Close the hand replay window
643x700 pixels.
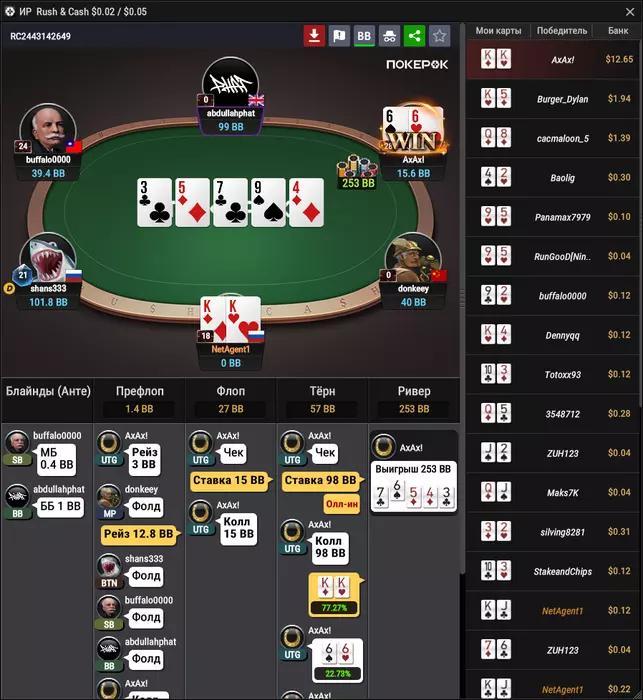[x=630, y=12]
